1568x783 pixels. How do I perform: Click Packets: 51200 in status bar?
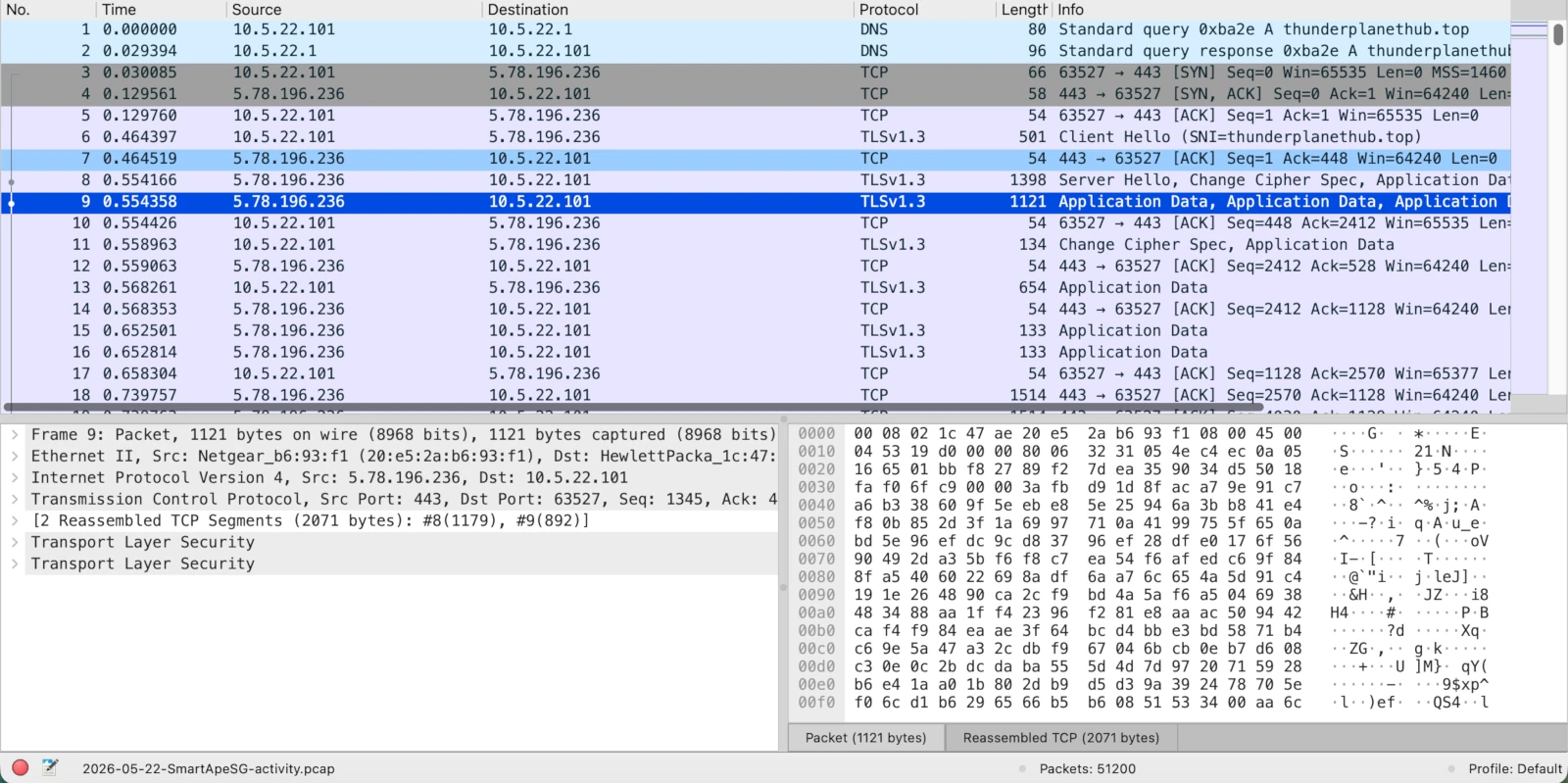click(1087, 768)
